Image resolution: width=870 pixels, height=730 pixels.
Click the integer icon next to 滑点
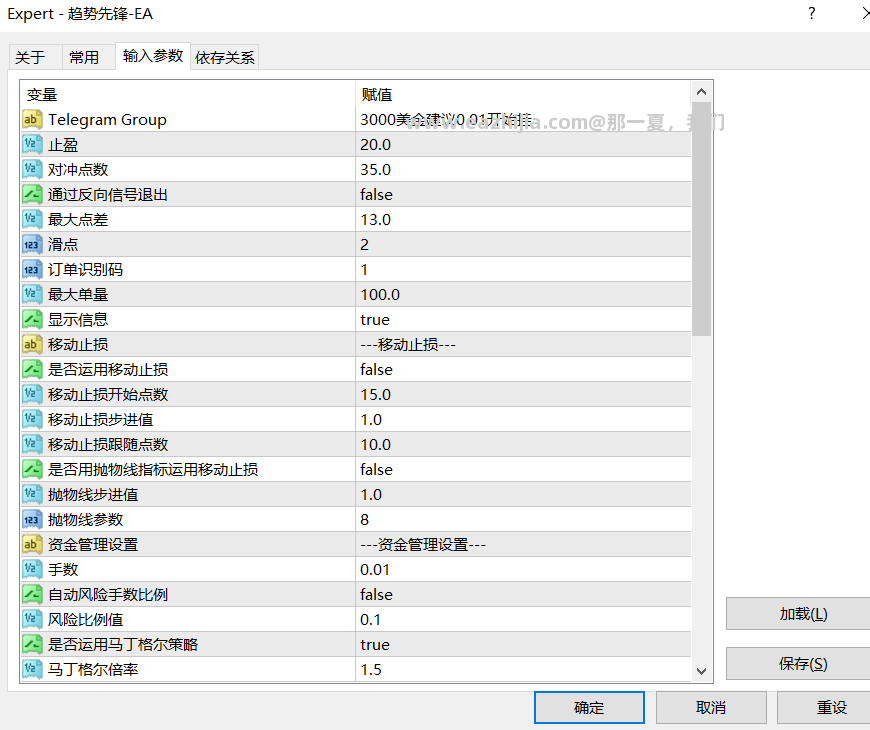32,245
